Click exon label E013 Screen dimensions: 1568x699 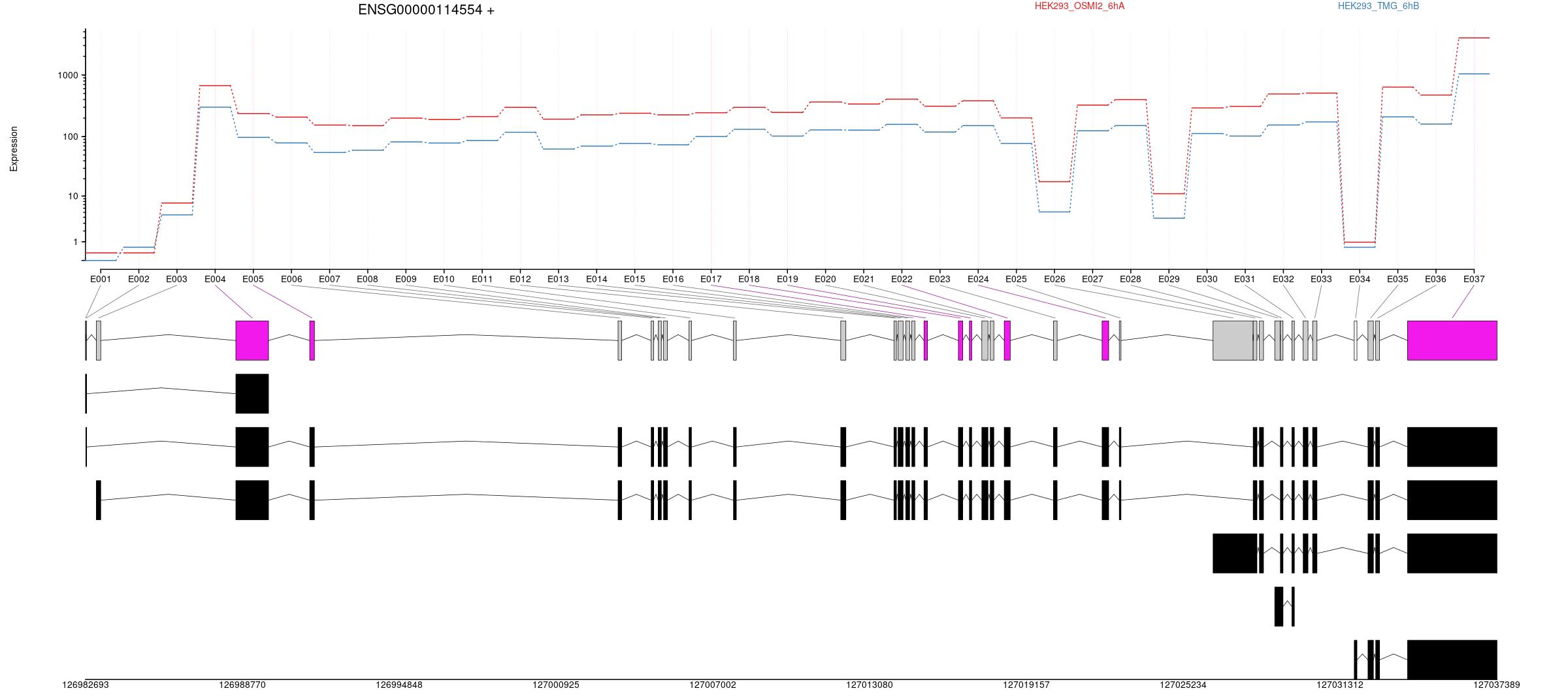[558, 279]
